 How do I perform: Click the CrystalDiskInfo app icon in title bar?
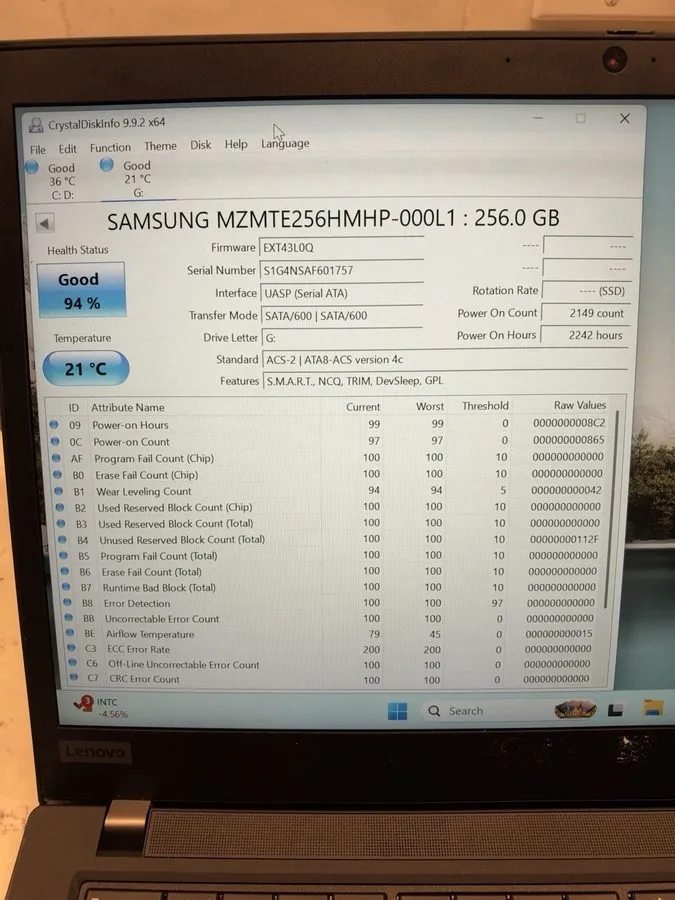tap(36, 125)
